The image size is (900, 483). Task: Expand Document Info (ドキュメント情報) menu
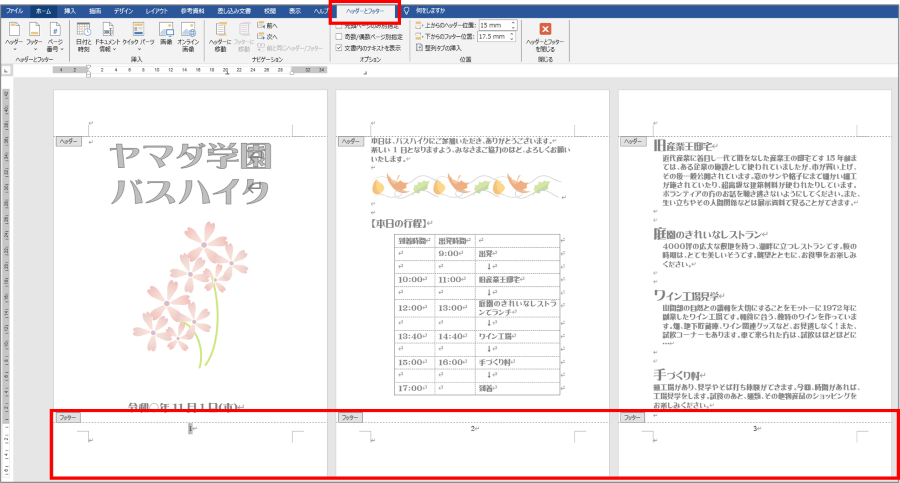point(107,37)
